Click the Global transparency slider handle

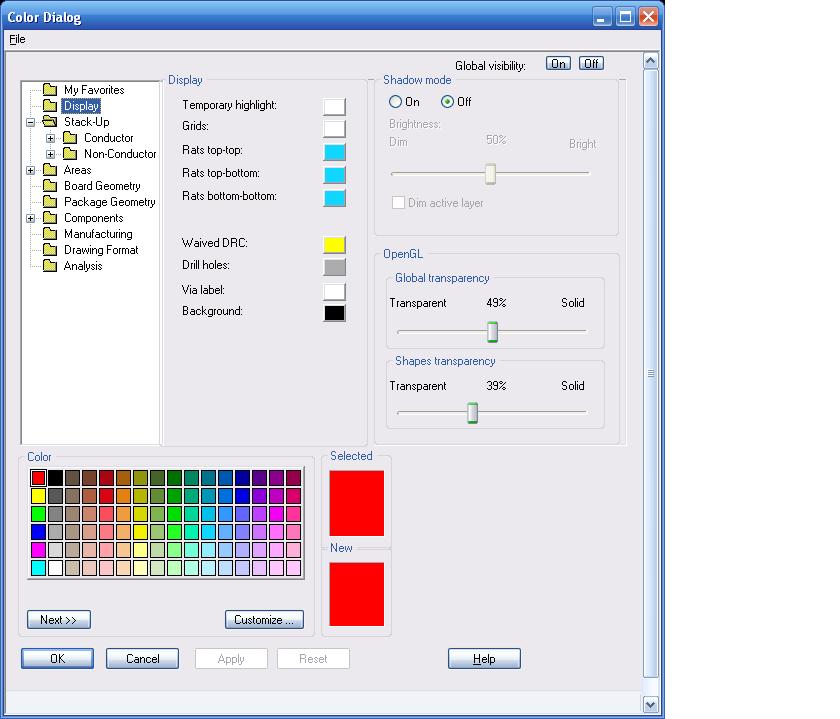pos(492,332)
